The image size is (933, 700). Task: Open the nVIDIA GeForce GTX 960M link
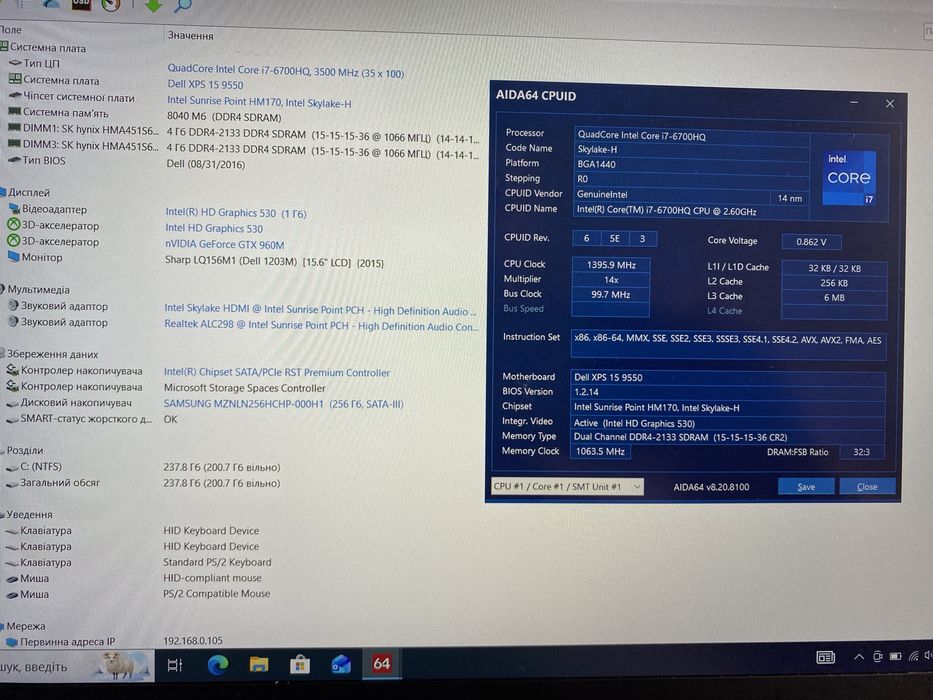225,244
